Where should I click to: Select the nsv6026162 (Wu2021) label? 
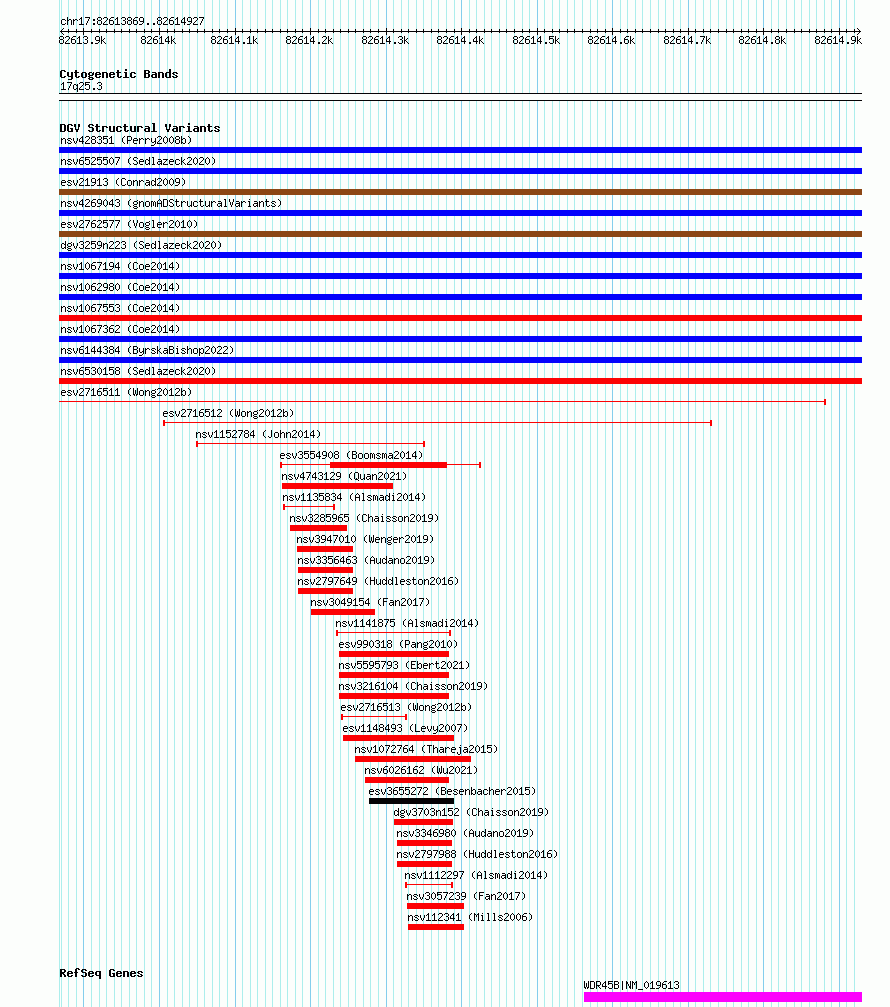421,770
